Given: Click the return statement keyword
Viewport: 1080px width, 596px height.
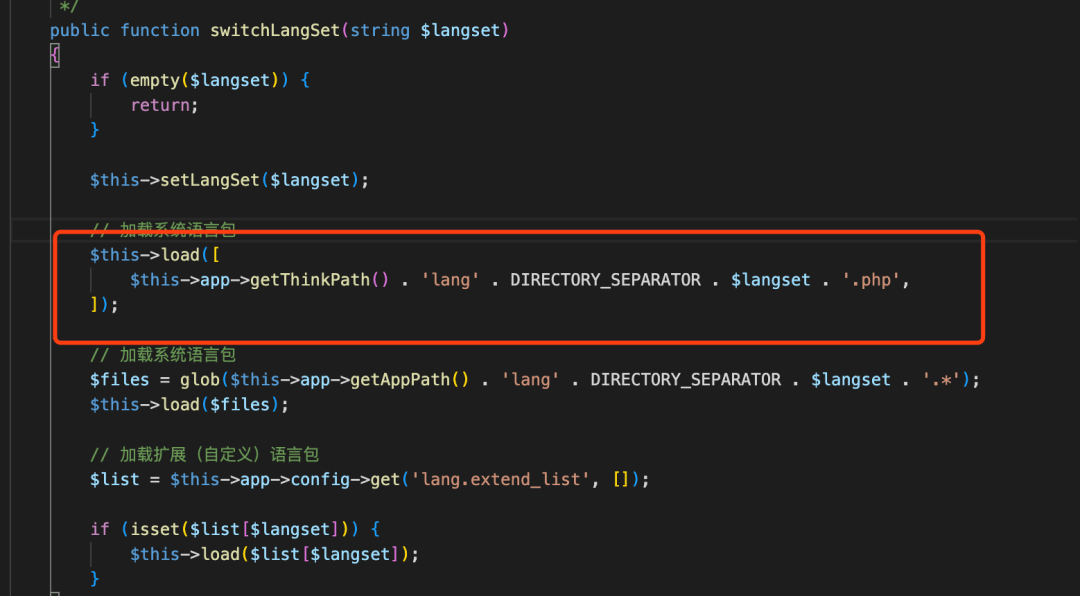Looking at the screenshot, I should click(160, 105).
